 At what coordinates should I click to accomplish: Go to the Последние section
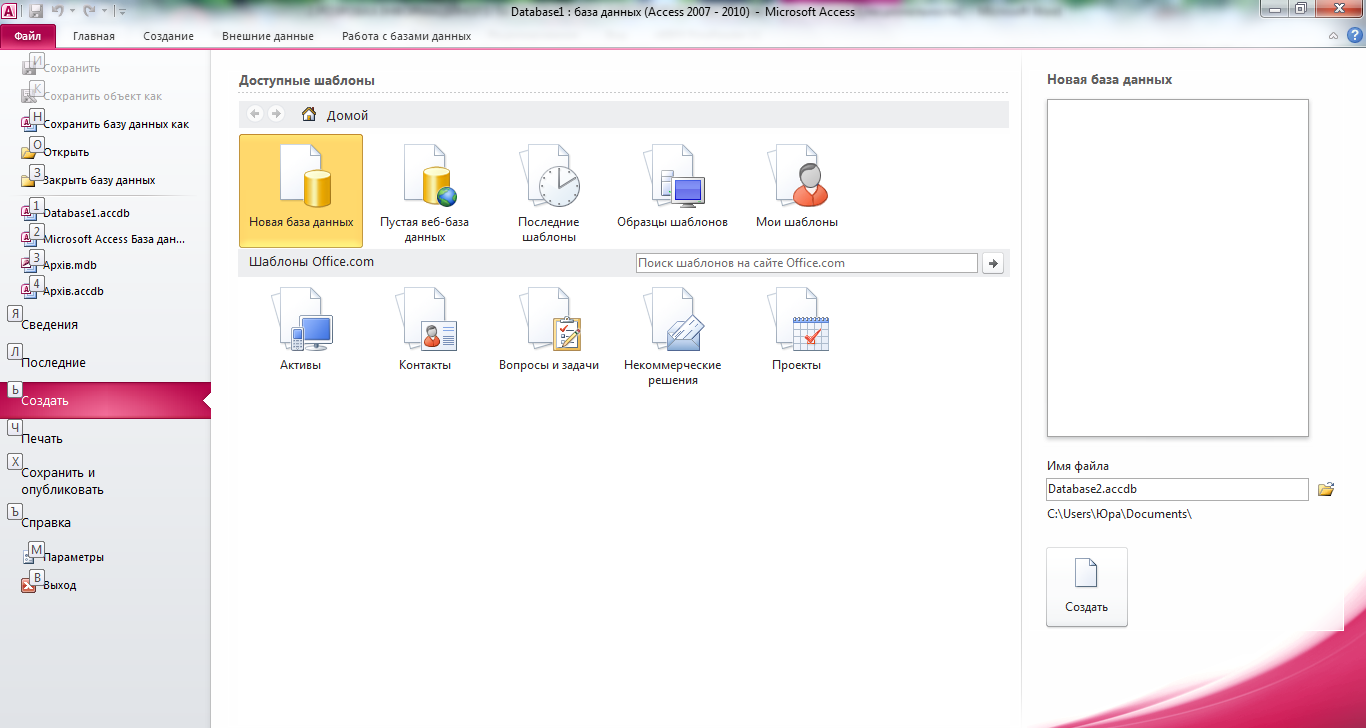coord(105,363)
